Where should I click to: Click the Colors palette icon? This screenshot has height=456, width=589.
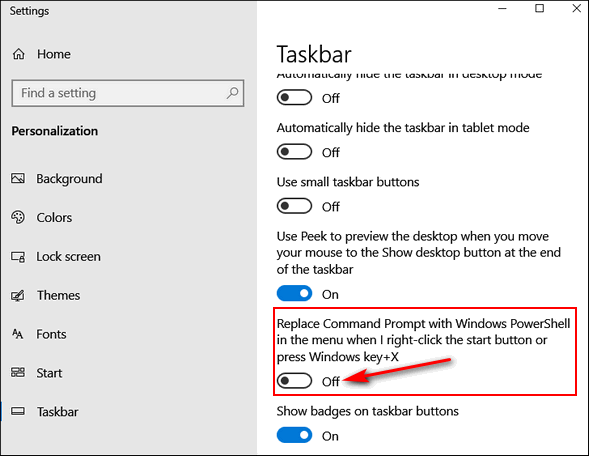[x=18, y=217]
